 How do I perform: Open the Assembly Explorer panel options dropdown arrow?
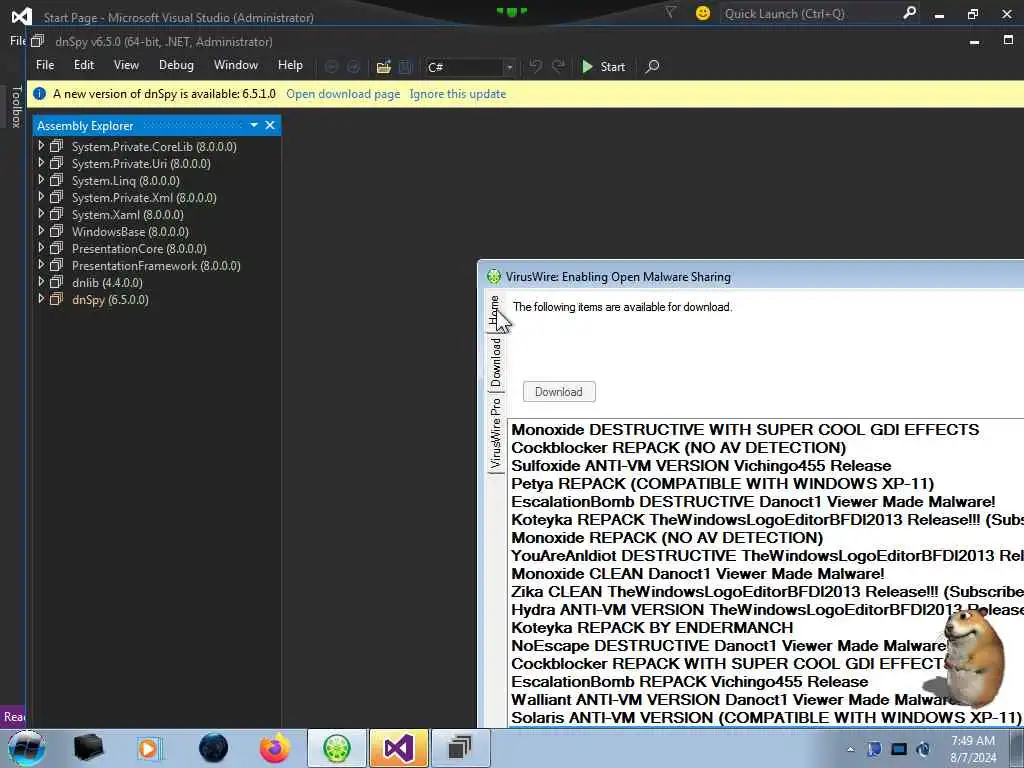(254, 125)
